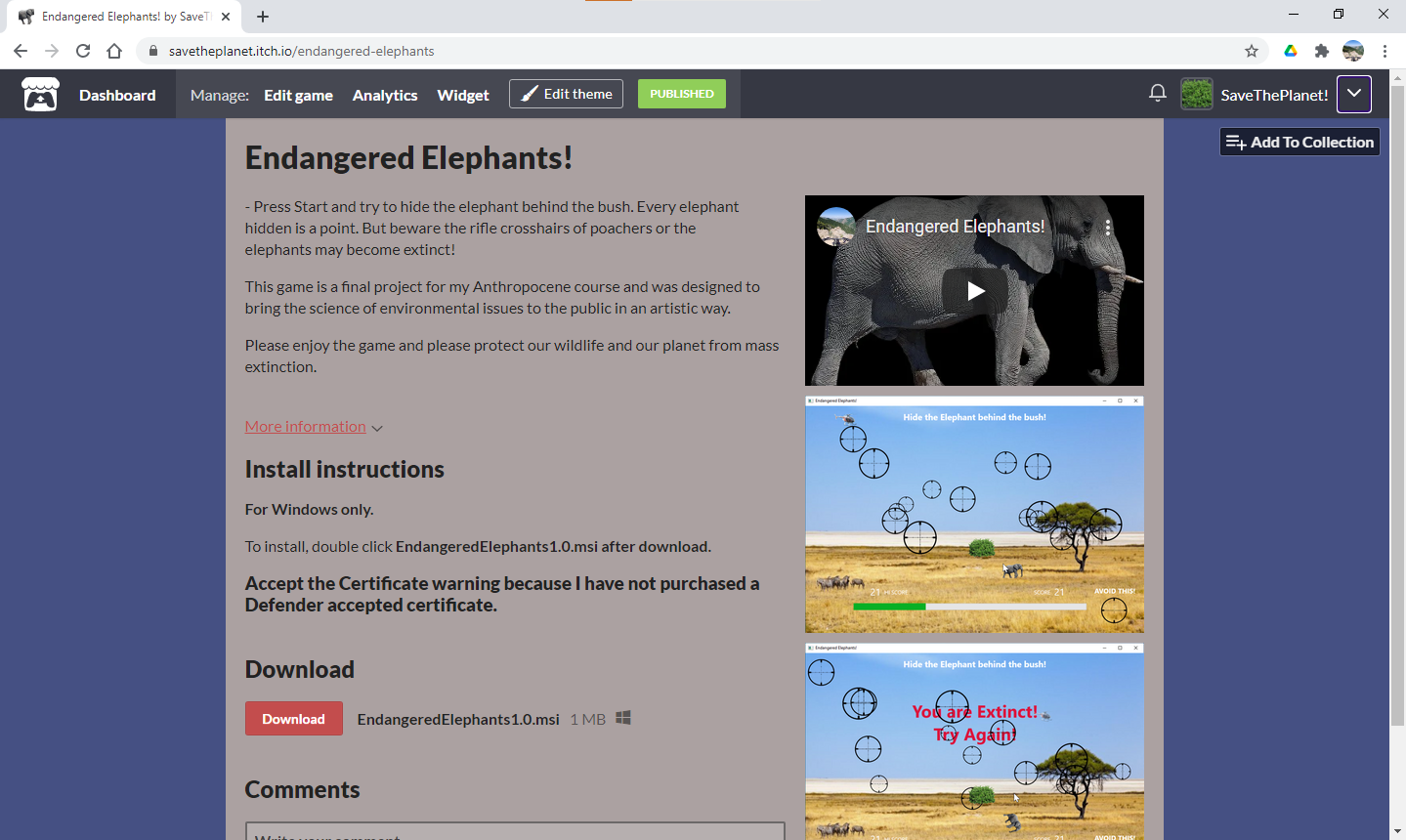The height and width of the screenshot is (840, 1406).
Task: Open the Analytics page
Action: tap(384, 95)
